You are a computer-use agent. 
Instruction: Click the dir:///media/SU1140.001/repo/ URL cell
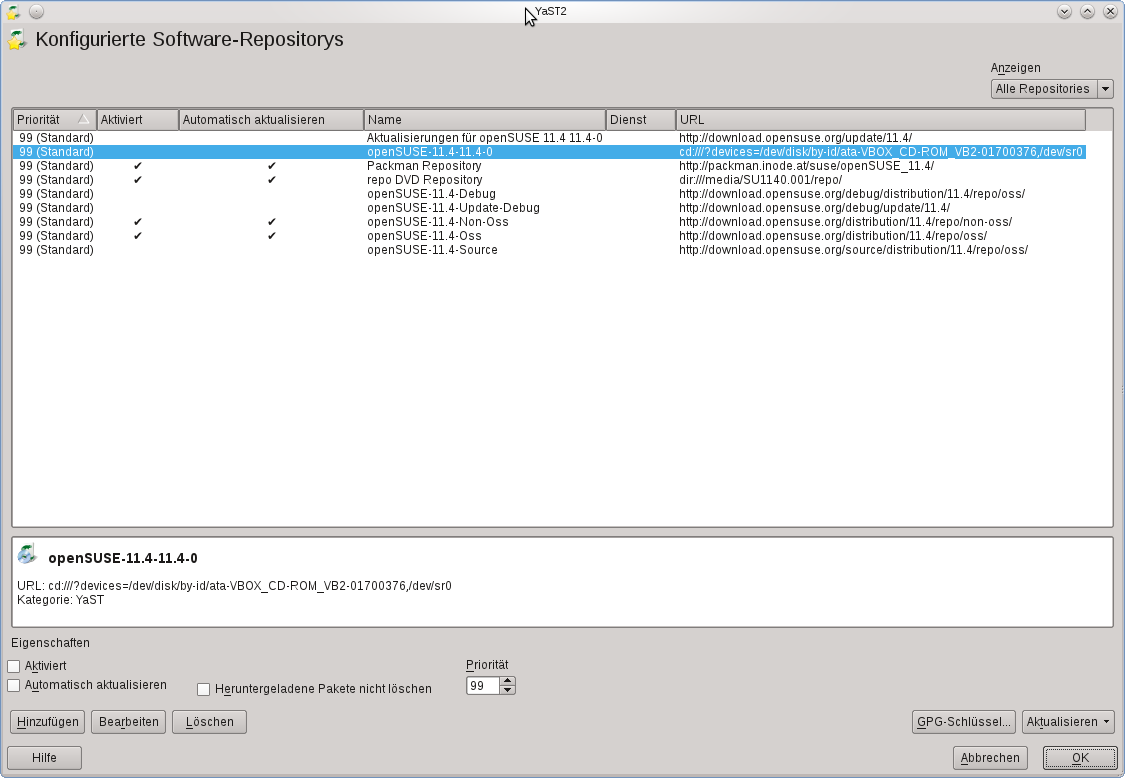click(x=761, y=180)
